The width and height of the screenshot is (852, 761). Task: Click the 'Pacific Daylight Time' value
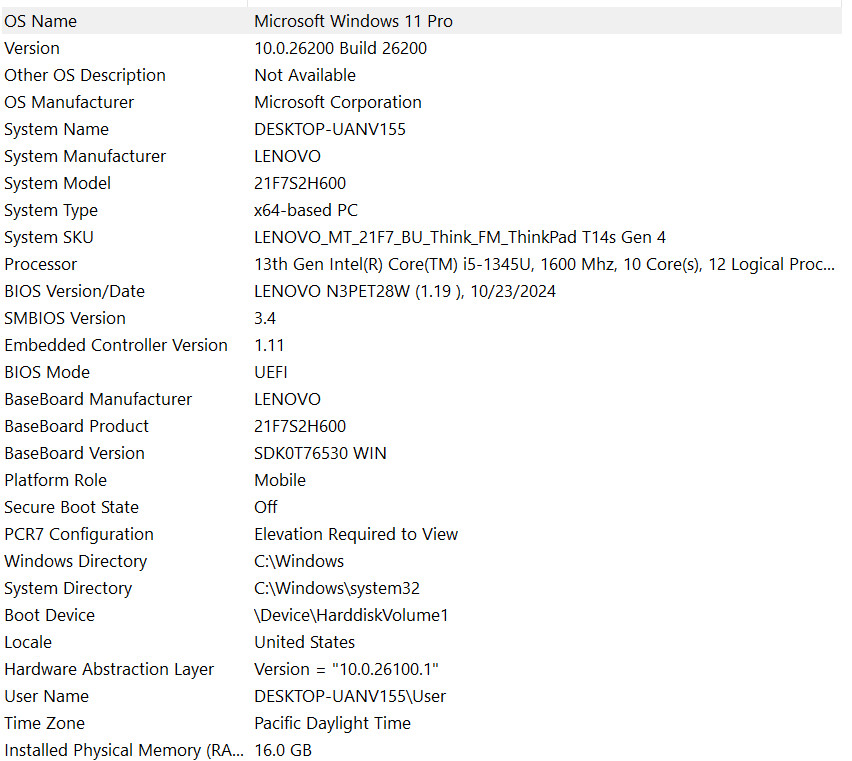coord(333,724)
